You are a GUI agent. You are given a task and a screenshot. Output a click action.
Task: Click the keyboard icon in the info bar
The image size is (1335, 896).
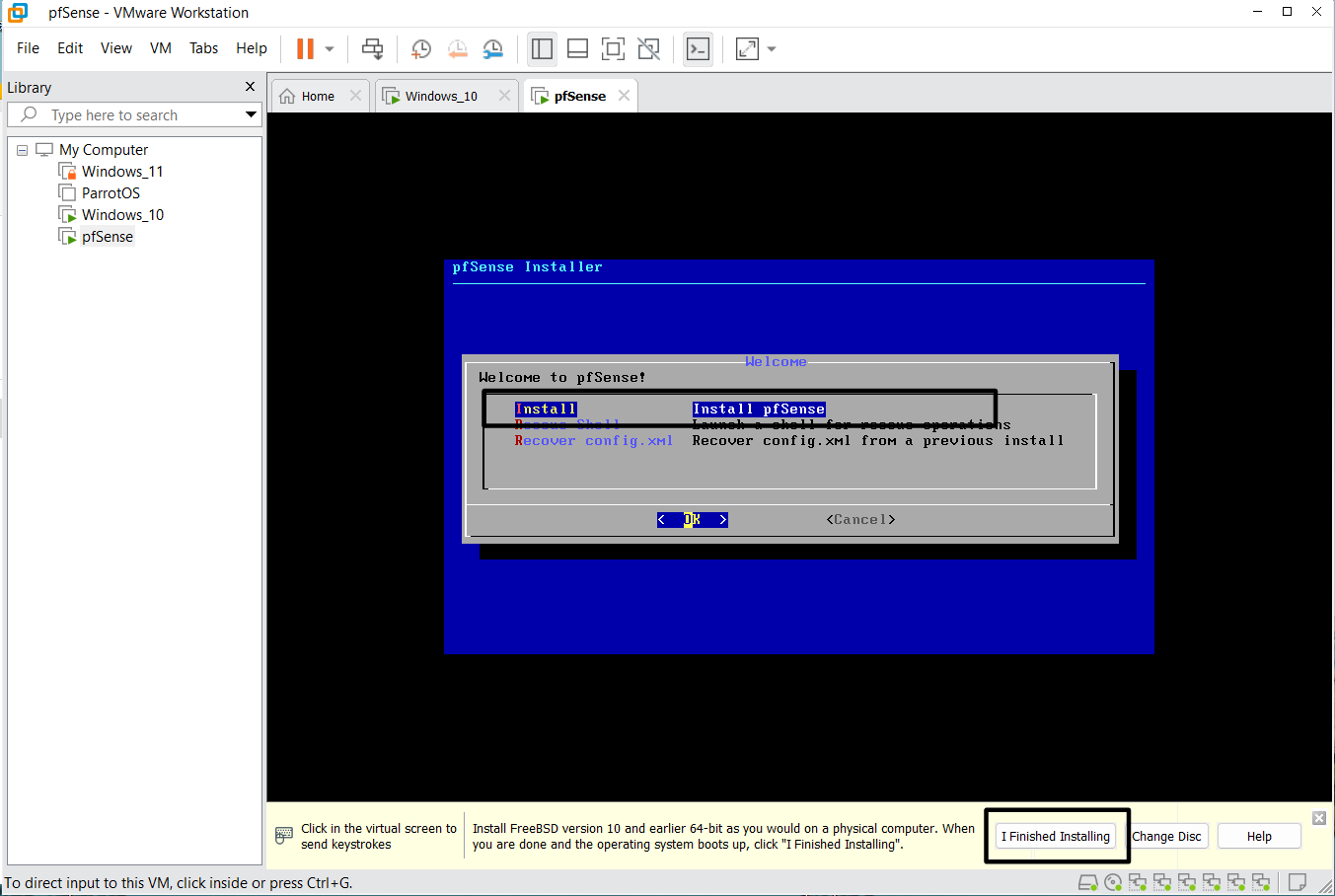tap(284, 836)
